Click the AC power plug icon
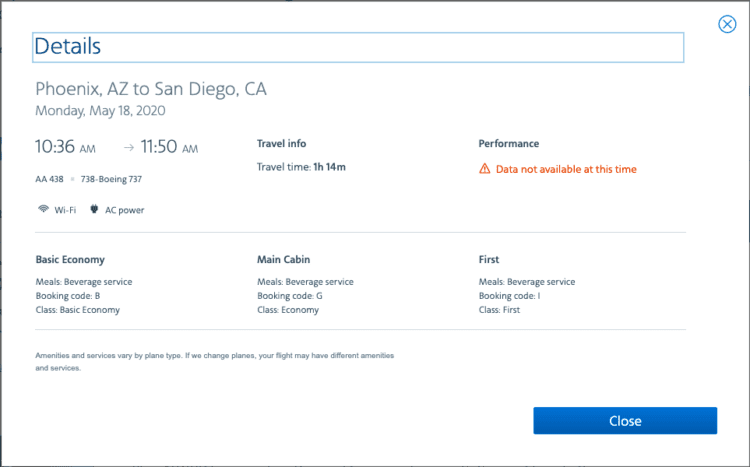Viewport: 750px width, 467px height. pyautogui.click(x=94, y=209)
